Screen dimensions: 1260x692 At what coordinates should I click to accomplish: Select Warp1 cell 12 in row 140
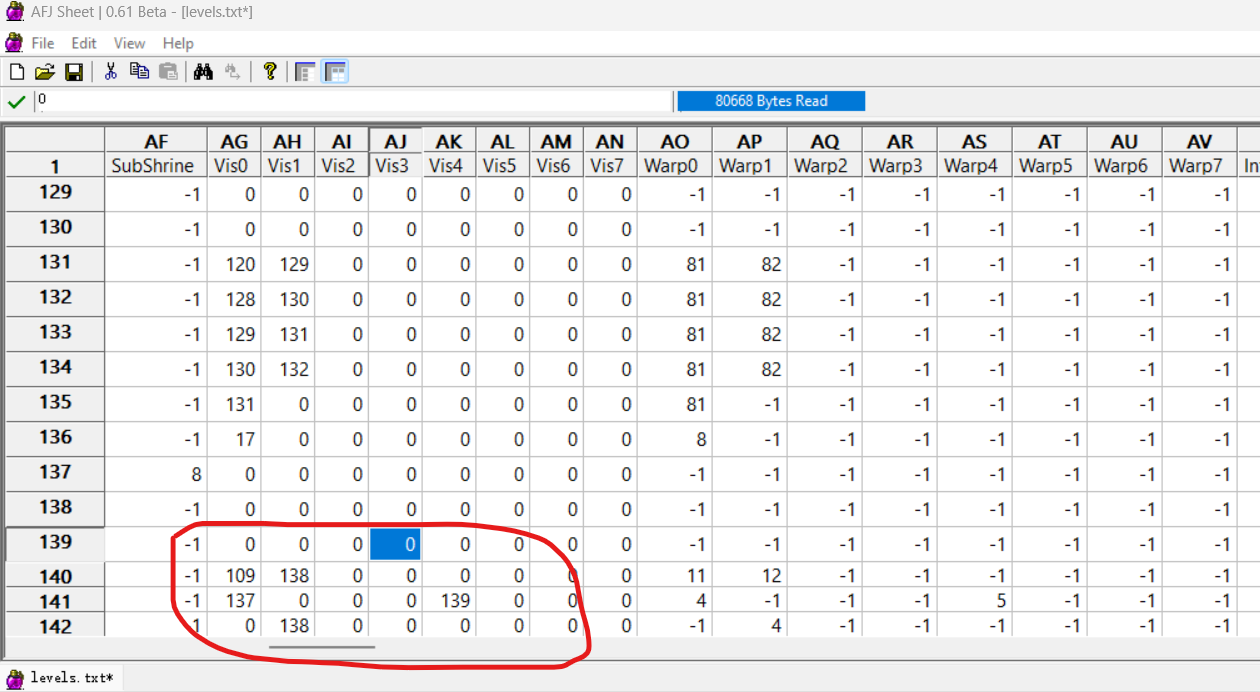(x=750, y=576)
